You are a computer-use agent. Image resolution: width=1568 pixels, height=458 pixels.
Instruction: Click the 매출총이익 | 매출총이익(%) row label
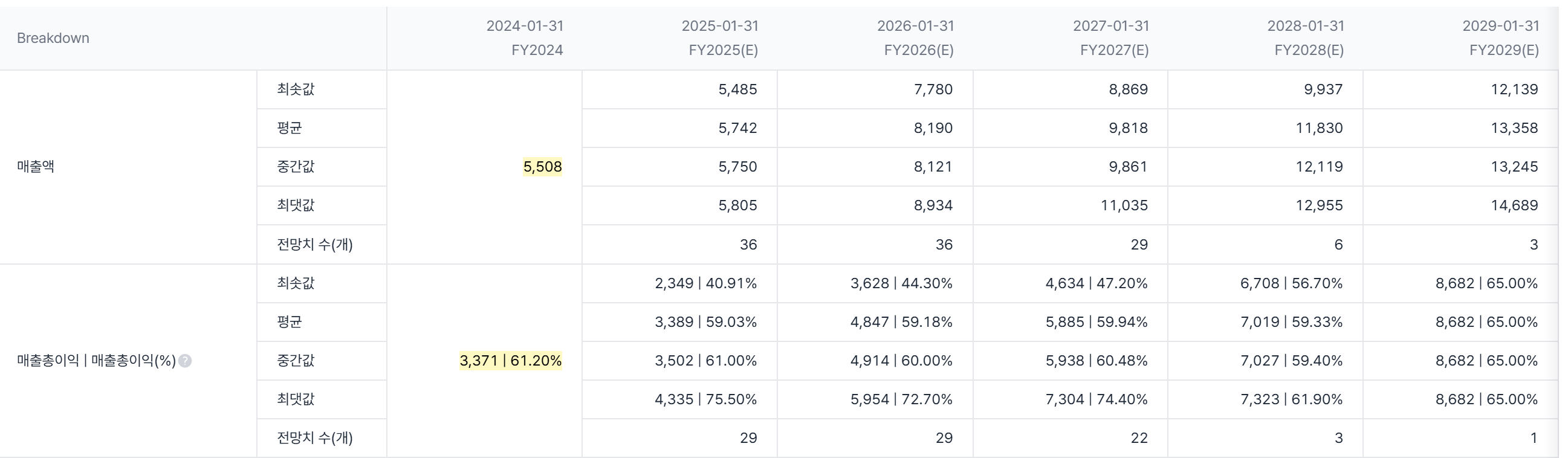pos(96,361)
